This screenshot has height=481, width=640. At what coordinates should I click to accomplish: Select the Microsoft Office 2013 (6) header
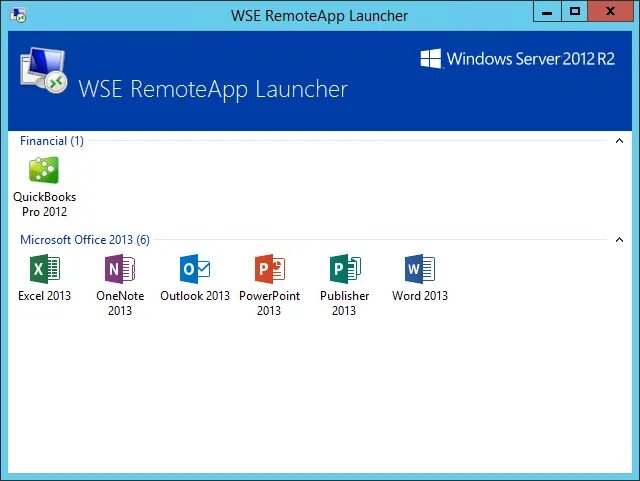[85, 240]
